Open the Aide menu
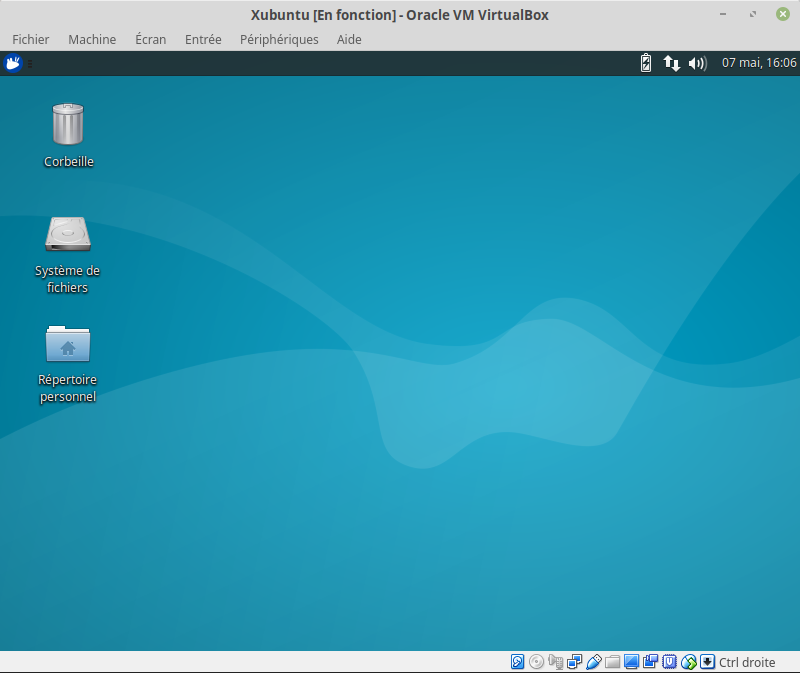The height and width of the screenshot is (673, 800). [x=349, y=39]
